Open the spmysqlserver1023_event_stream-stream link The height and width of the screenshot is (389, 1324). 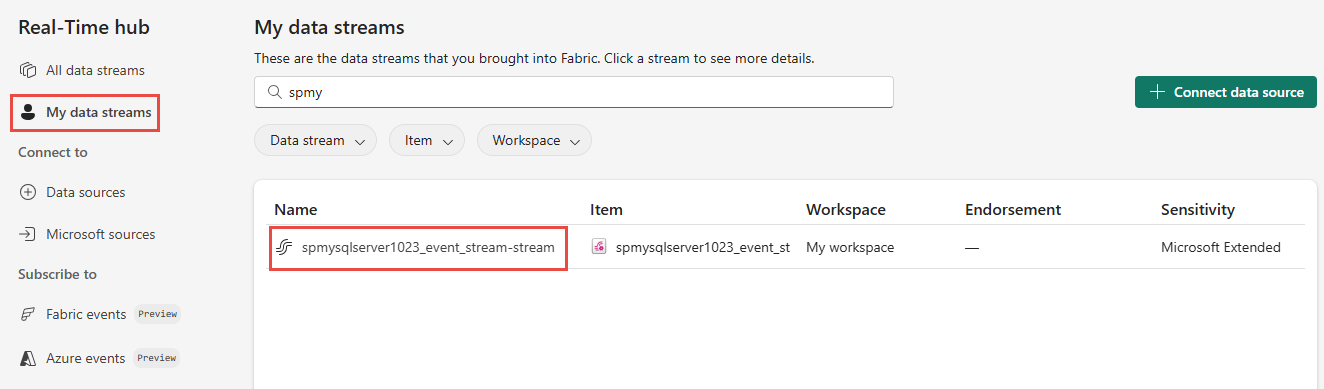click(428, 247)
